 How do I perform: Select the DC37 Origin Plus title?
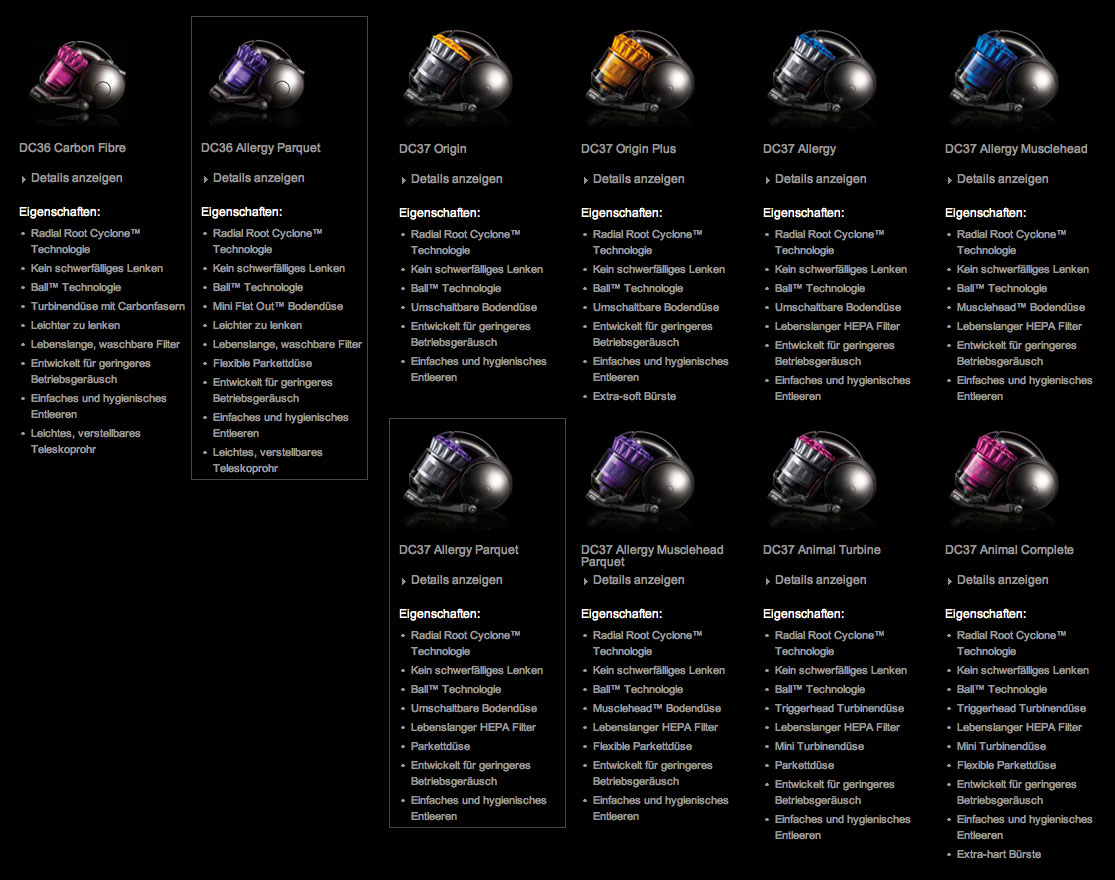click(629, 149)
